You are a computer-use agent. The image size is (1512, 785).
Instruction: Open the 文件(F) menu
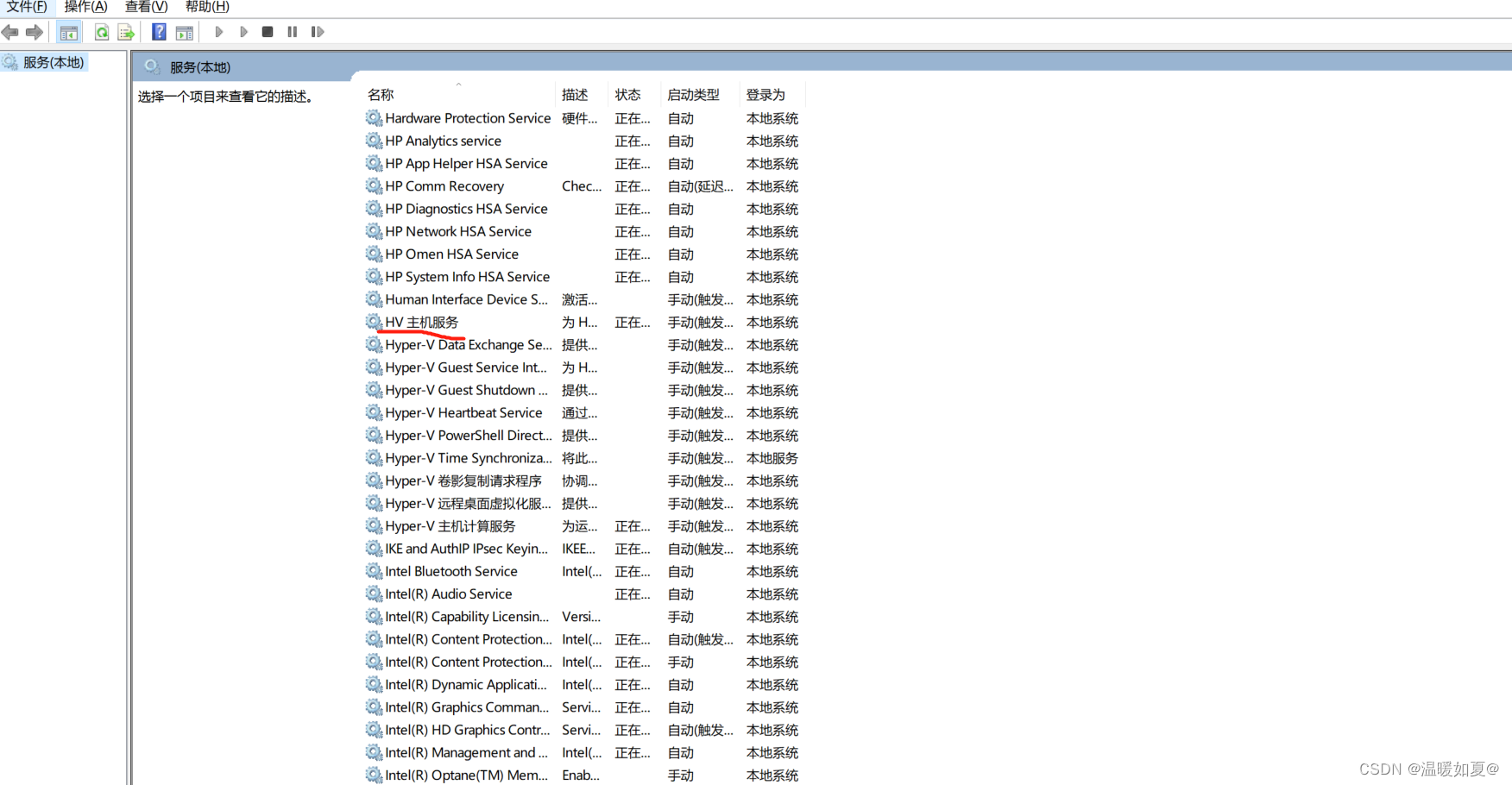[x=27, y=7]
